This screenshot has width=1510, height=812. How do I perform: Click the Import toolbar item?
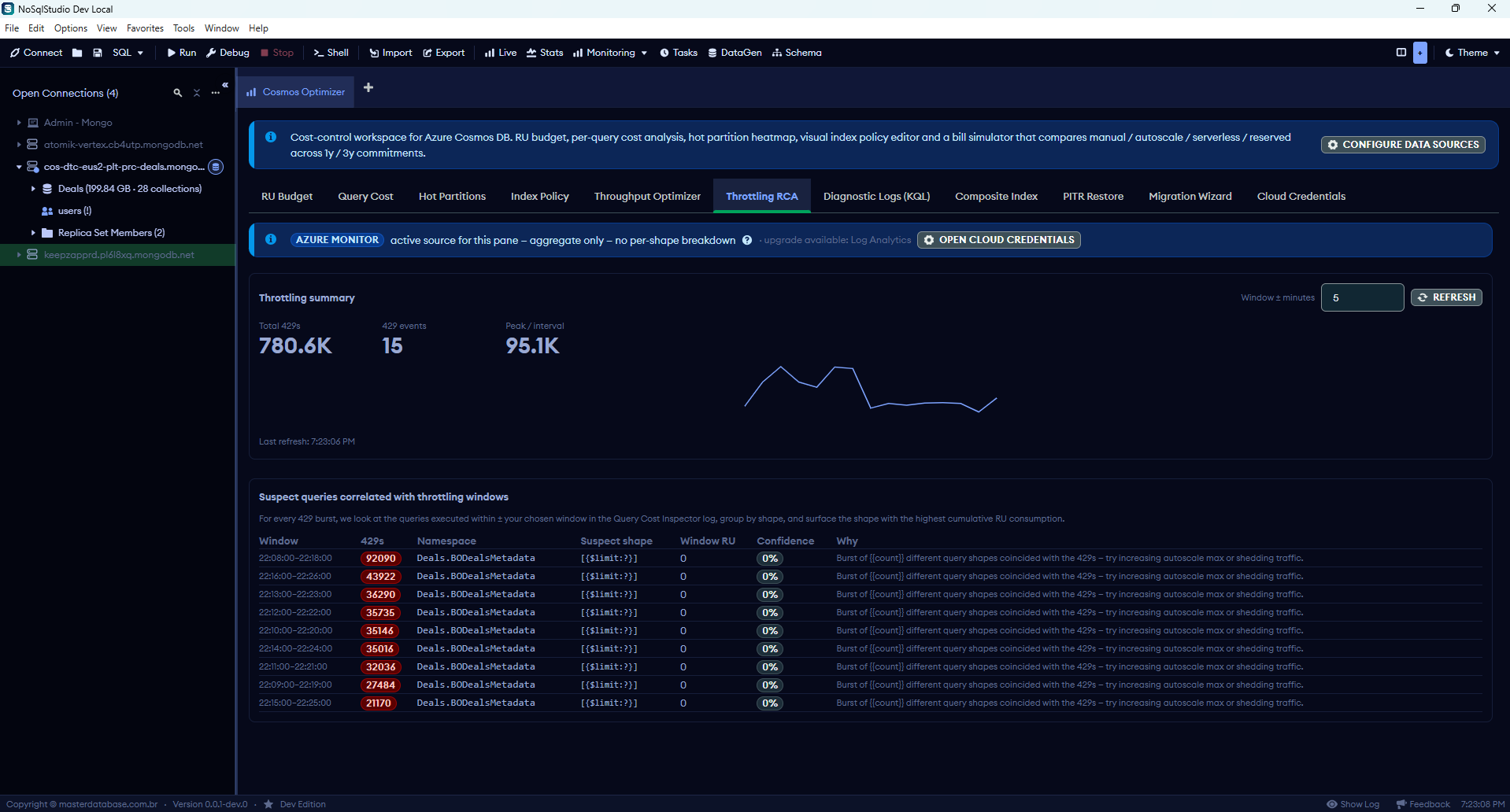(x=390, y=53)
